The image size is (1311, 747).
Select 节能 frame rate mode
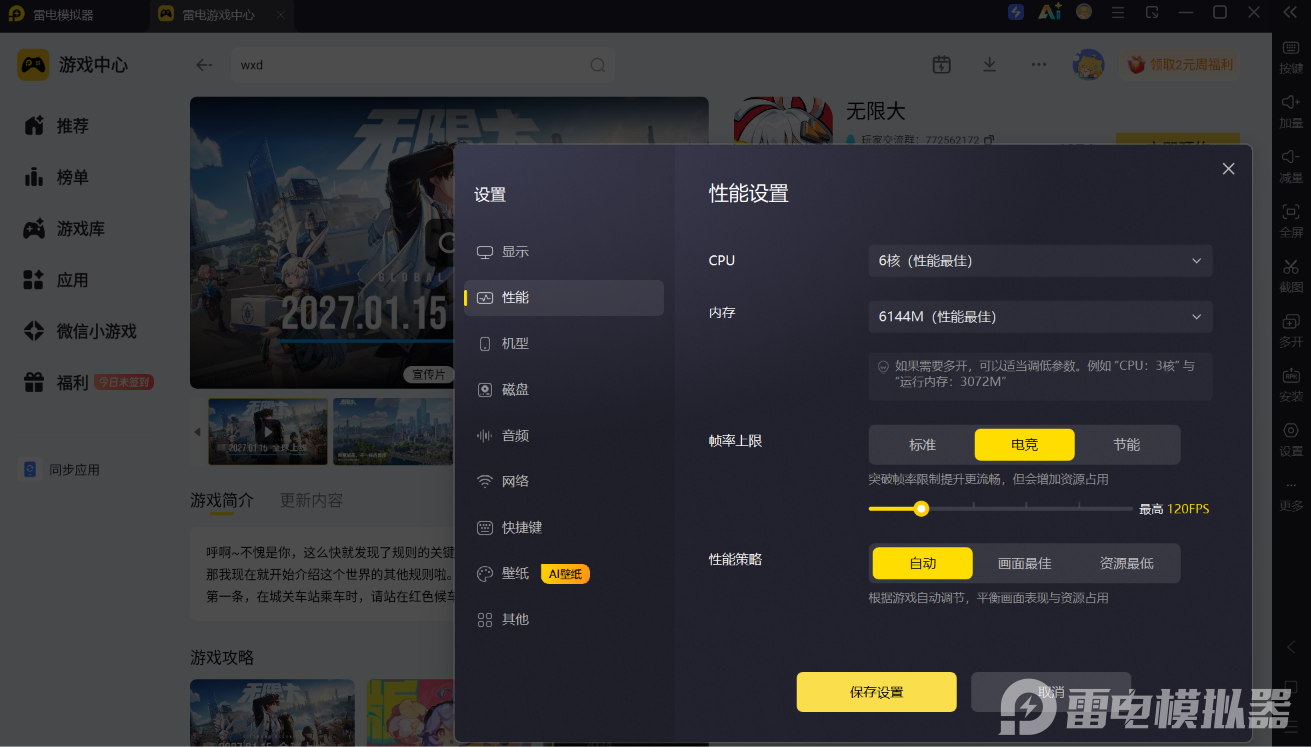[1127, 444]
